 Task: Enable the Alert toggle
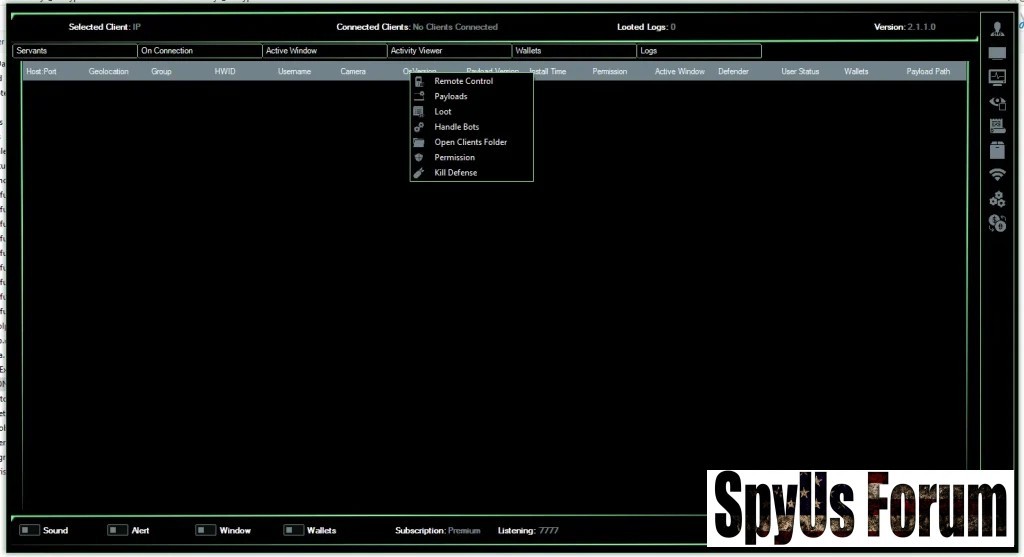pos(117,530)
